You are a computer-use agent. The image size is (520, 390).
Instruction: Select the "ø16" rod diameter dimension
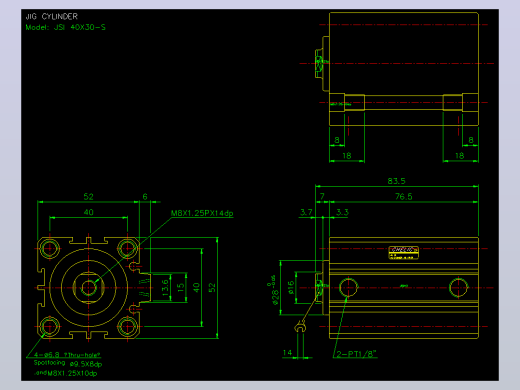click(x=291, y=287)
